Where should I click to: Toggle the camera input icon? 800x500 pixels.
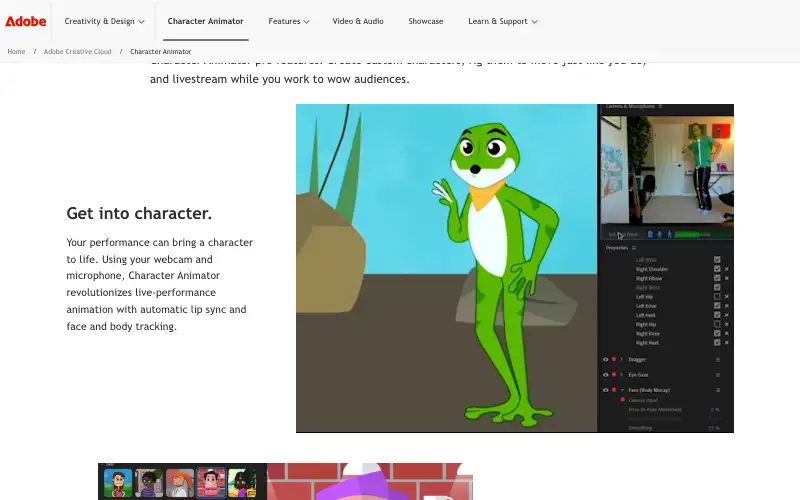click(x=650, y=234)
